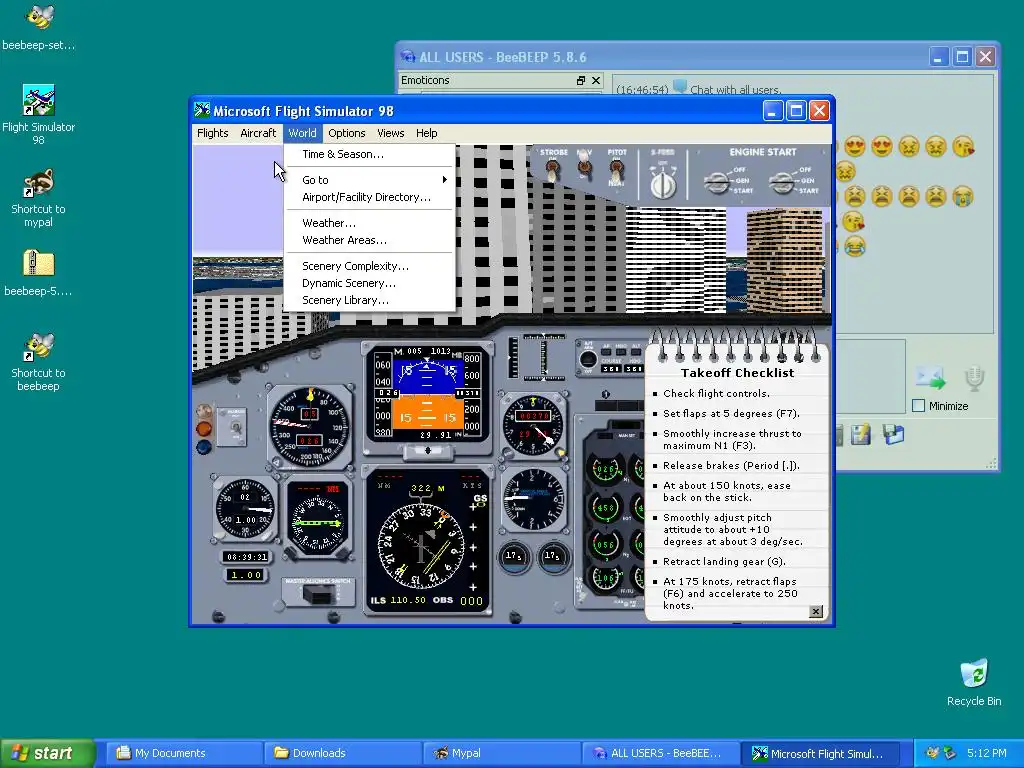
Task: Click 'Retract landing gear (G).' checklist line
Action: [724, 562]
